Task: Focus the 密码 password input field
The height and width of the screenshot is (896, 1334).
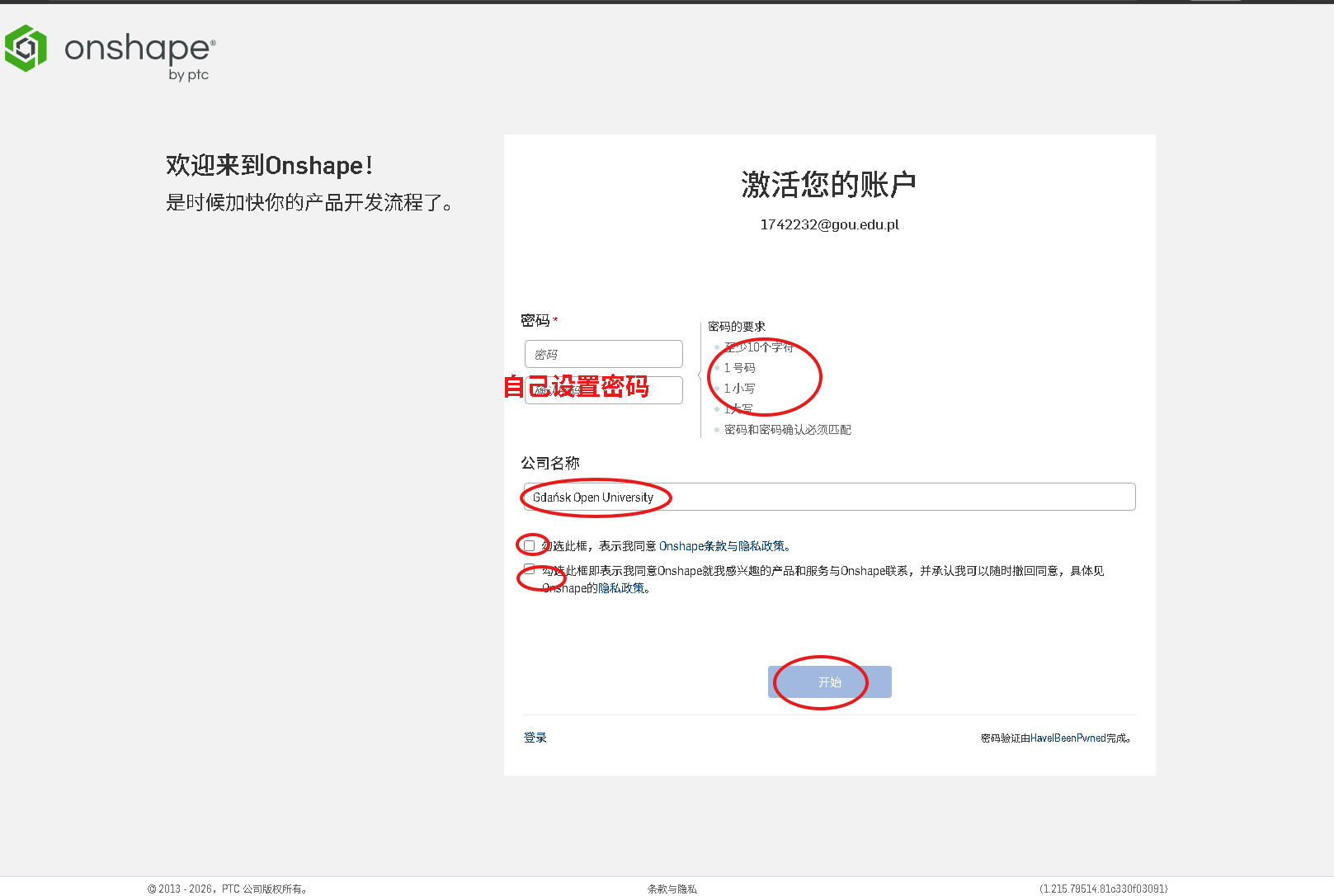Action: pyautogui.click(x=604, y=354)
